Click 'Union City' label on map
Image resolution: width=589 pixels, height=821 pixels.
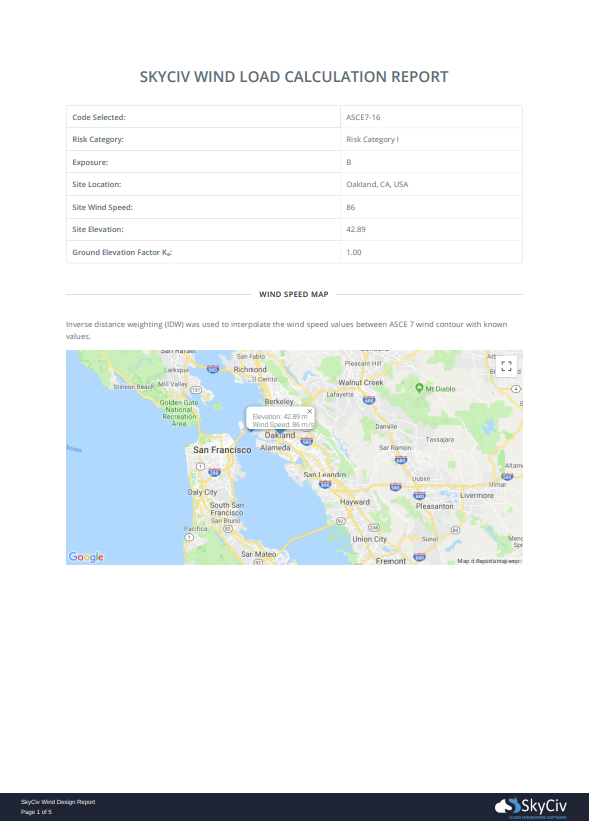point(370,539)
